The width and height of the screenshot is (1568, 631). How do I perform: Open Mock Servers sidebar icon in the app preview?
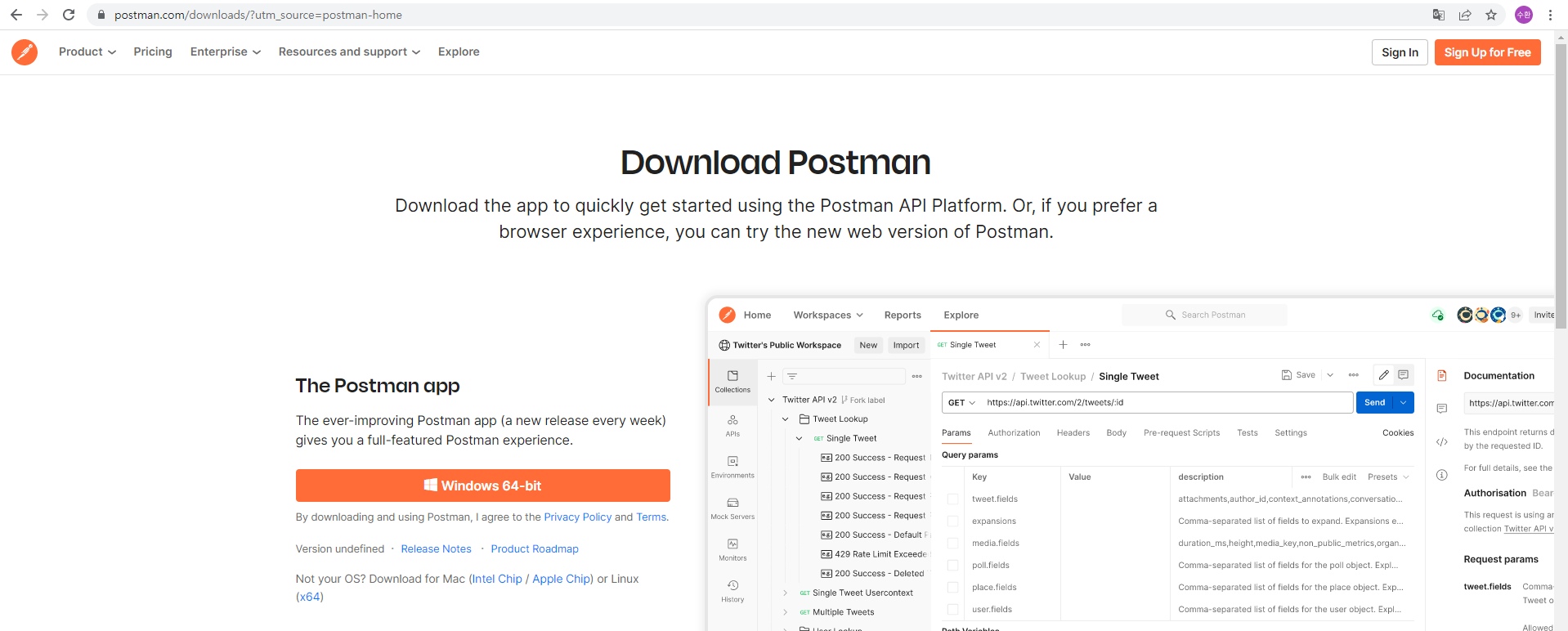732,508
